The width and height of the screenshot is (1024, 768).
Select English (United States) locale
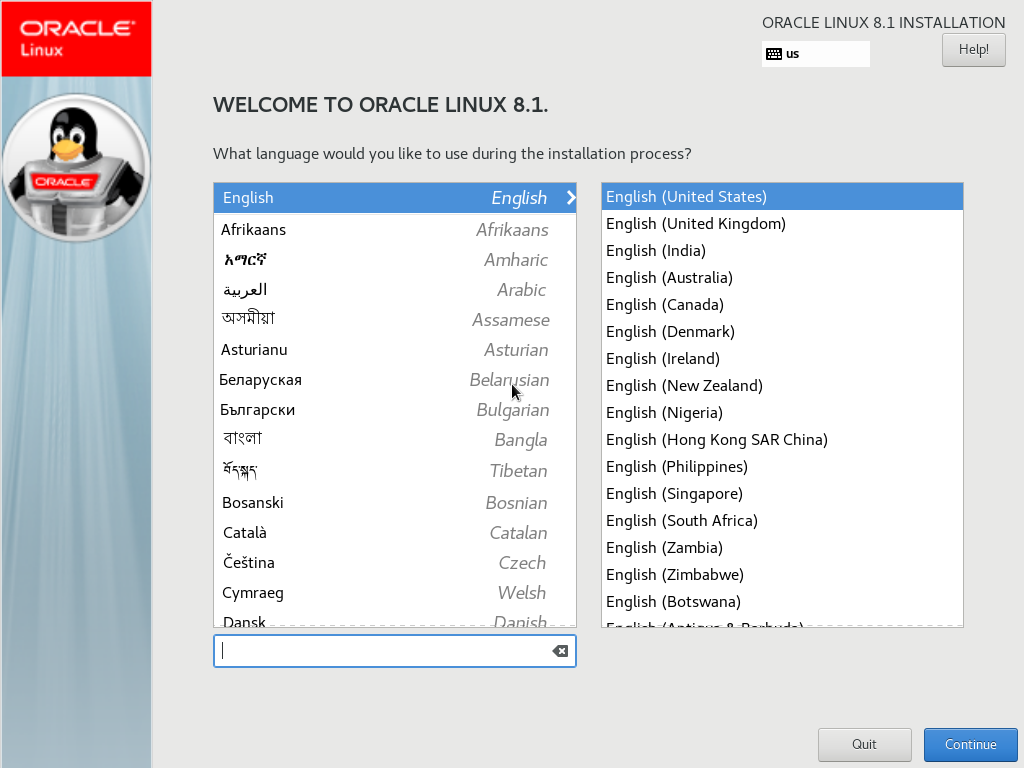pos(782,197)
